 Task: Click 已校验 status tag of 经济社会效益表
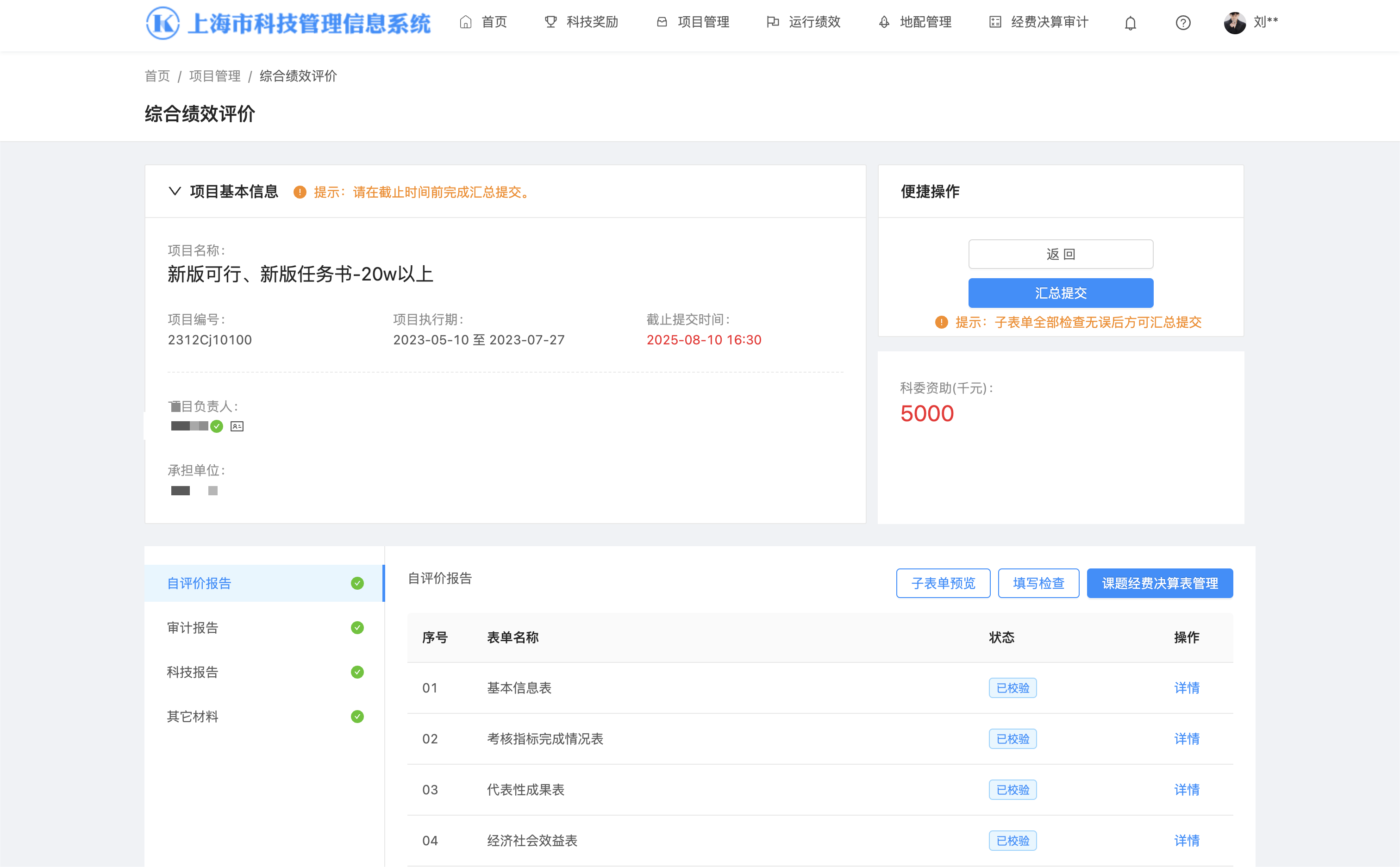click(1012, 841)
